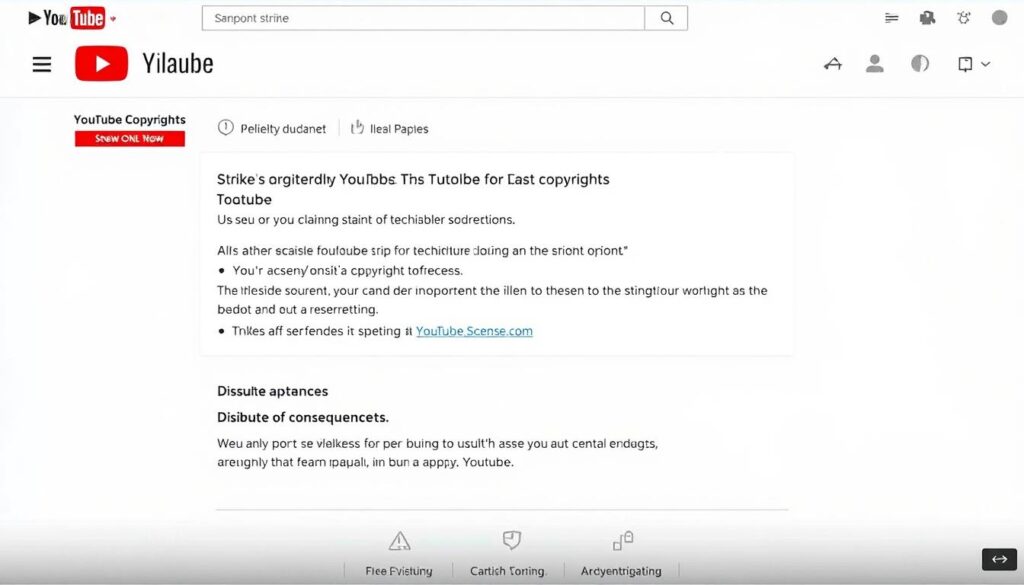Open the feedback comment box icon

tap(963, 63)
